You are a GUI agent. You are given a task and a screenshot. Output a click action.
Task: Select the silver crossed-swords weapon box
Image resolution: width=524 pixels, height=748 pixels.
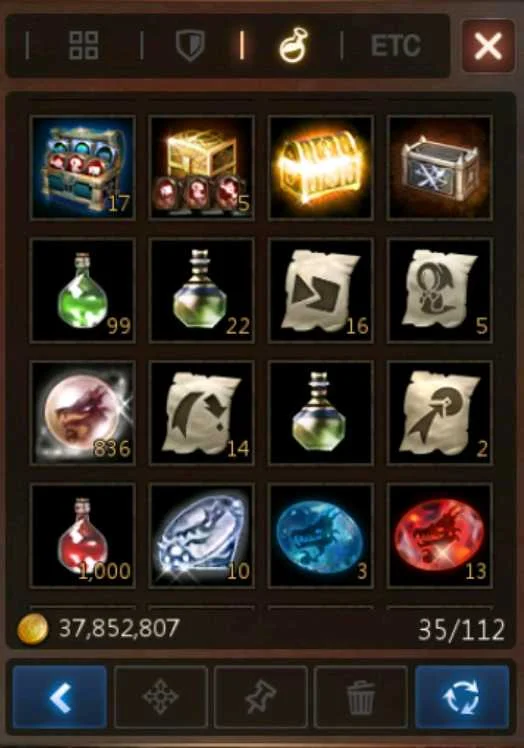click(x=440, y=168)
